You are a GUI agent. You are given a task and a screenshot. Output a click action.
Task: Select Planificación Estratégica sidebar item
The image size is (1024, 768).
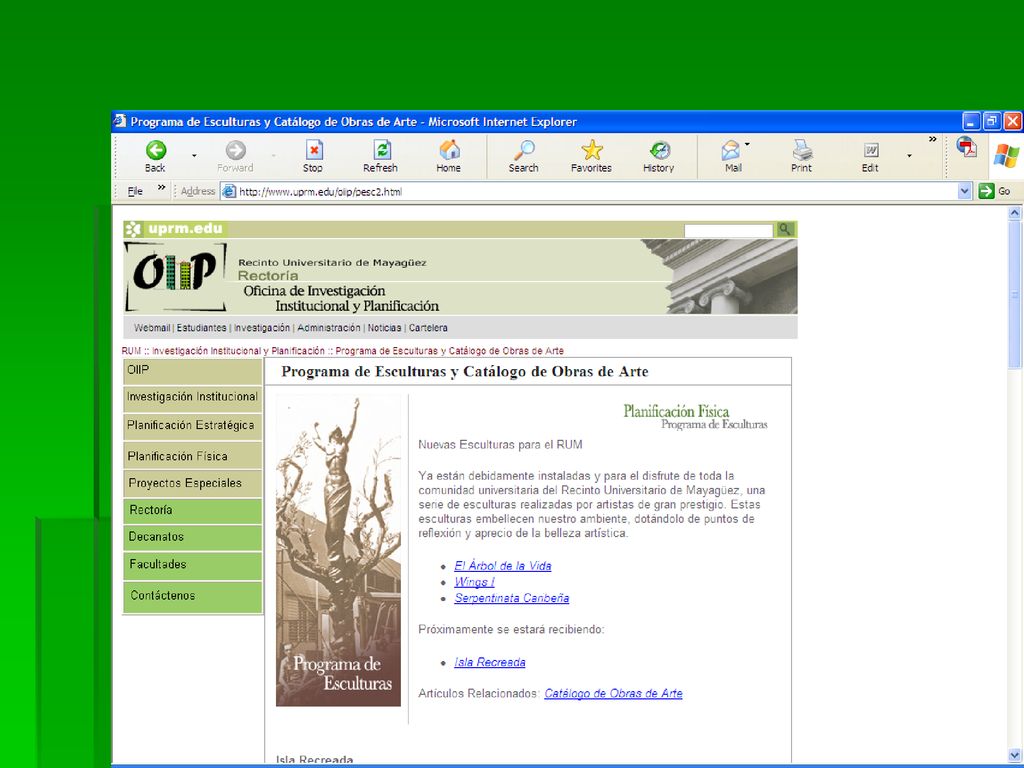[x=193, y=426]
